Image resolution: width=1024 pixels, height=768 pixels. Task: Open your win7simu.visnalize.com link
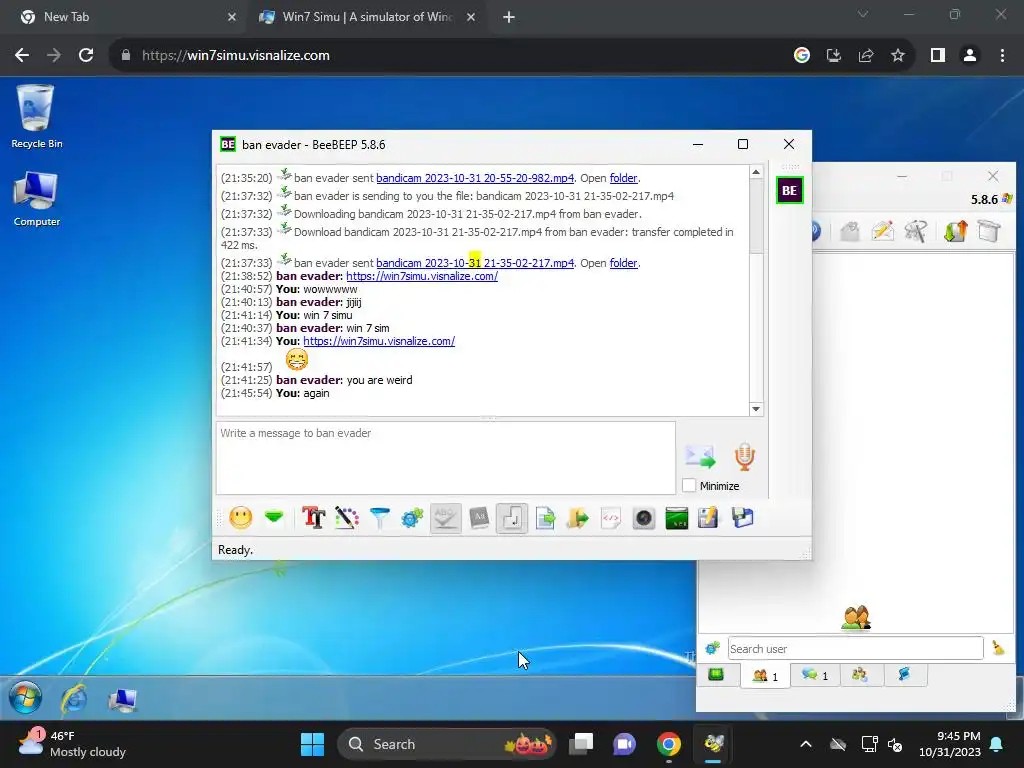(x=379, y=341)
